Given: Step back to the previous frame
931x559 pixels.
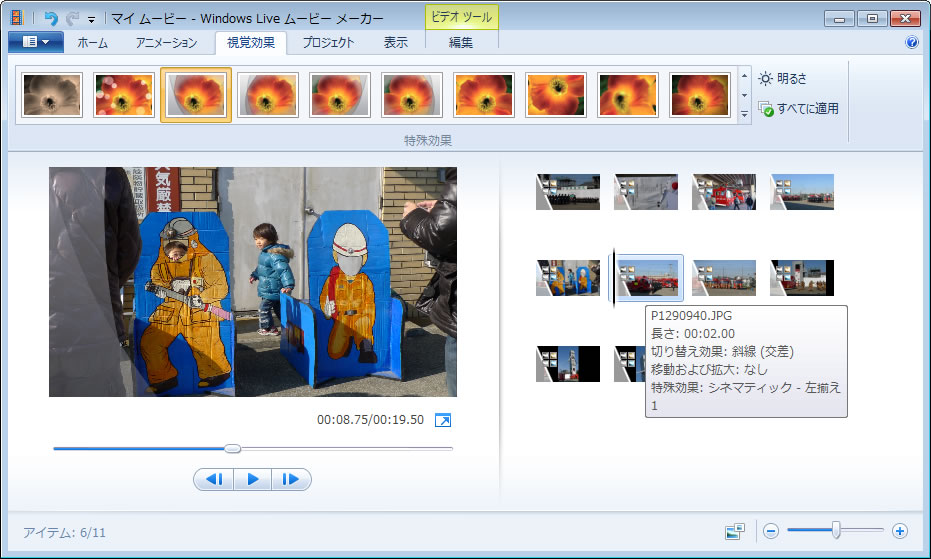Looking at the screenshot, I should pyautogui.click(x=214, y=480).
